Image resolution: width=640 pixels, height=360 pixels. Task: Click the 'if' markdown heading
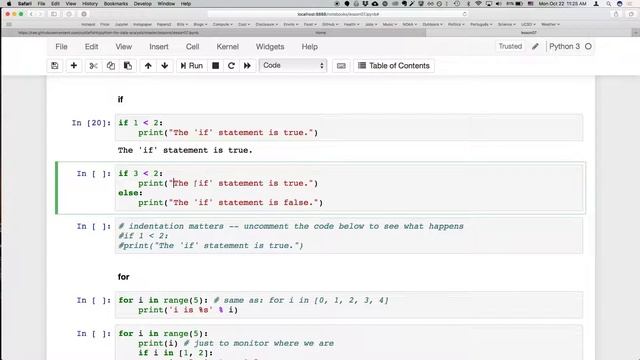point(120,99)
